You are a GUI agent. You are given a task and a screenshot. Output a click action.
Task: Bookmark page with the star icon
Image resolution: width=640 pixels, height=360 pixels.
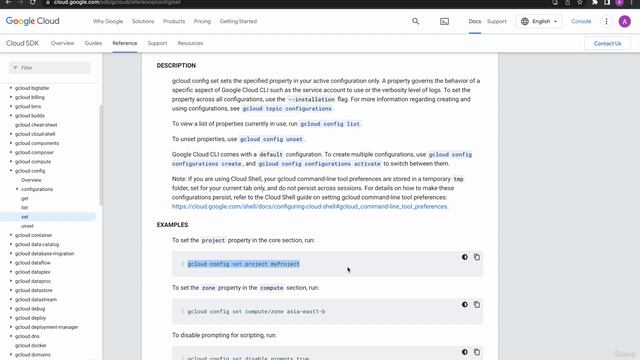point(580,2)
